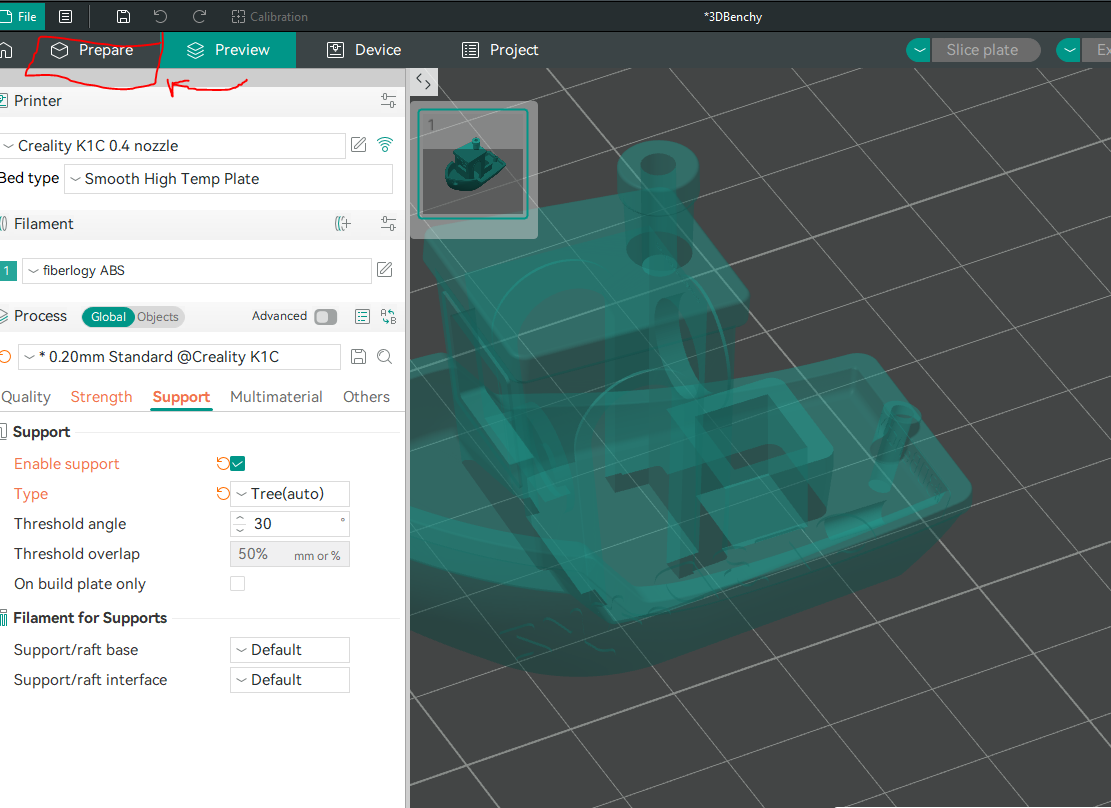Click the Enable support label
Image resolution: width=1111 pixels, height=808 pixels.
(67, 464)
